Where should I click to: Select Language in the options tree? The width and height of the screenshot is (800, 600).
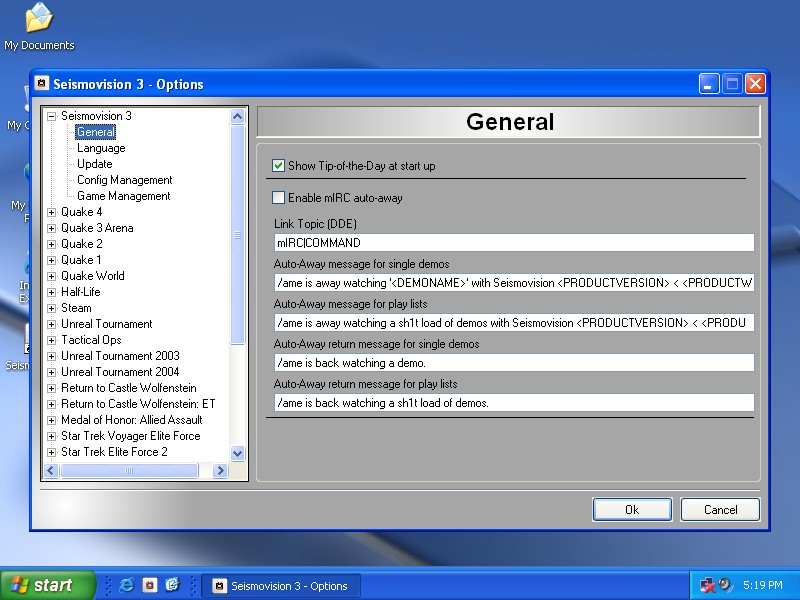101,148
